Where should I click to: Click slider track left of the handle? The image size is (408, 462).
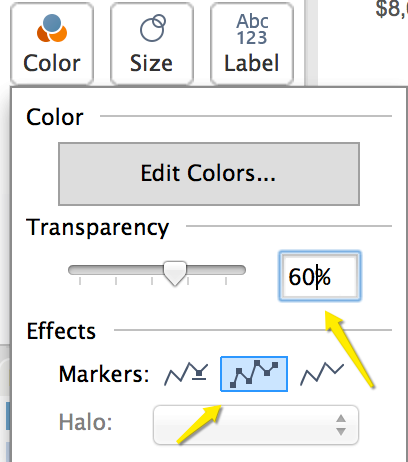pos(116,270)
